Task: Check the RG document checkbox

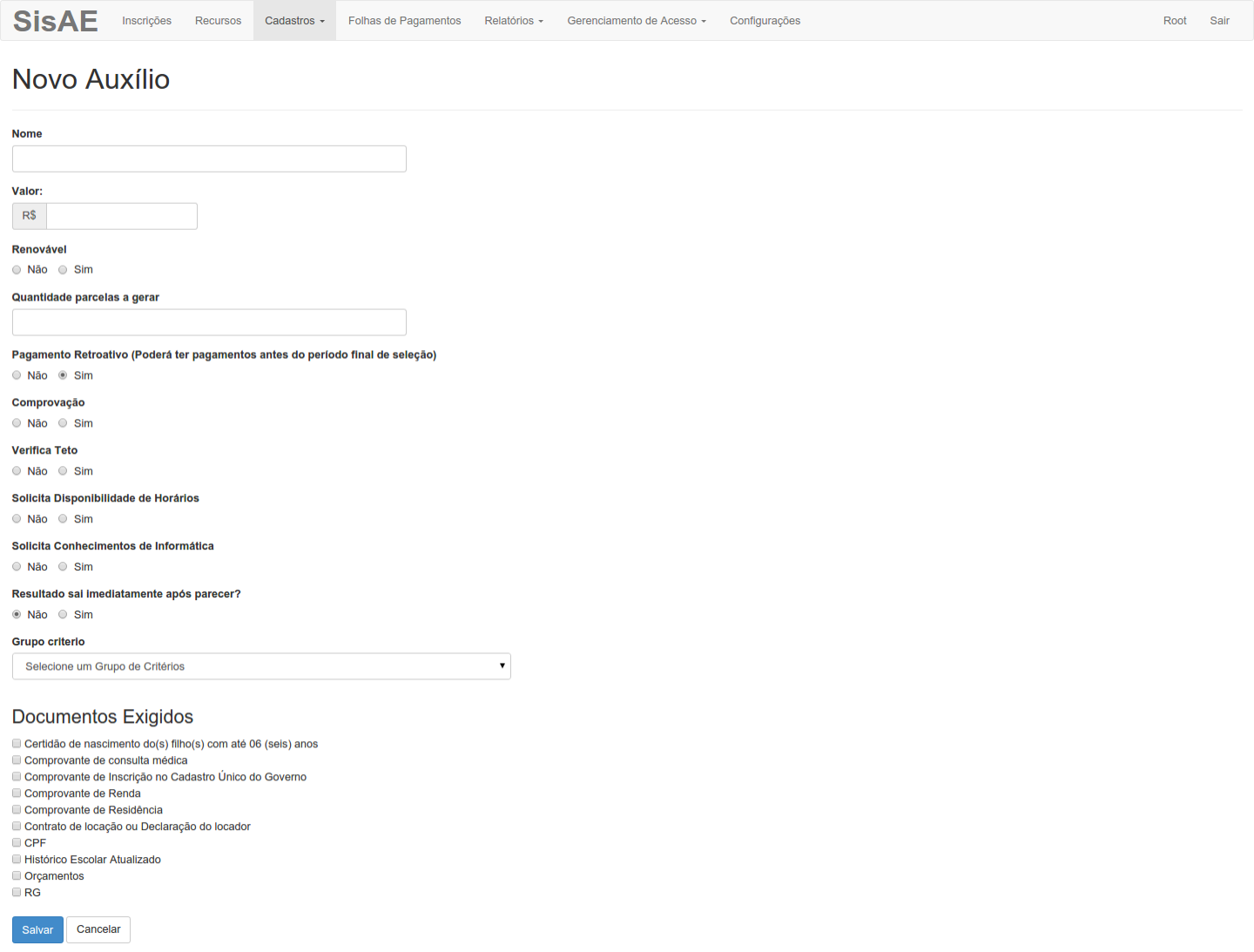Action: tap(17, 893)
